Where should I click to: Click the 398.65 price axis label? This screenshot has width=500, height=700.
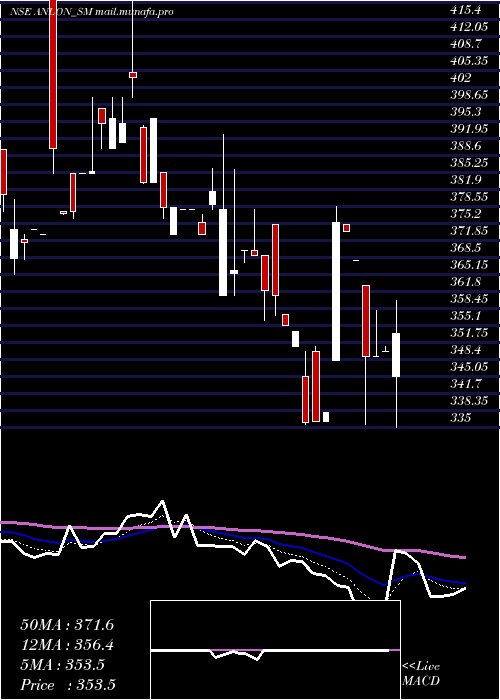(x=468, y=95)
